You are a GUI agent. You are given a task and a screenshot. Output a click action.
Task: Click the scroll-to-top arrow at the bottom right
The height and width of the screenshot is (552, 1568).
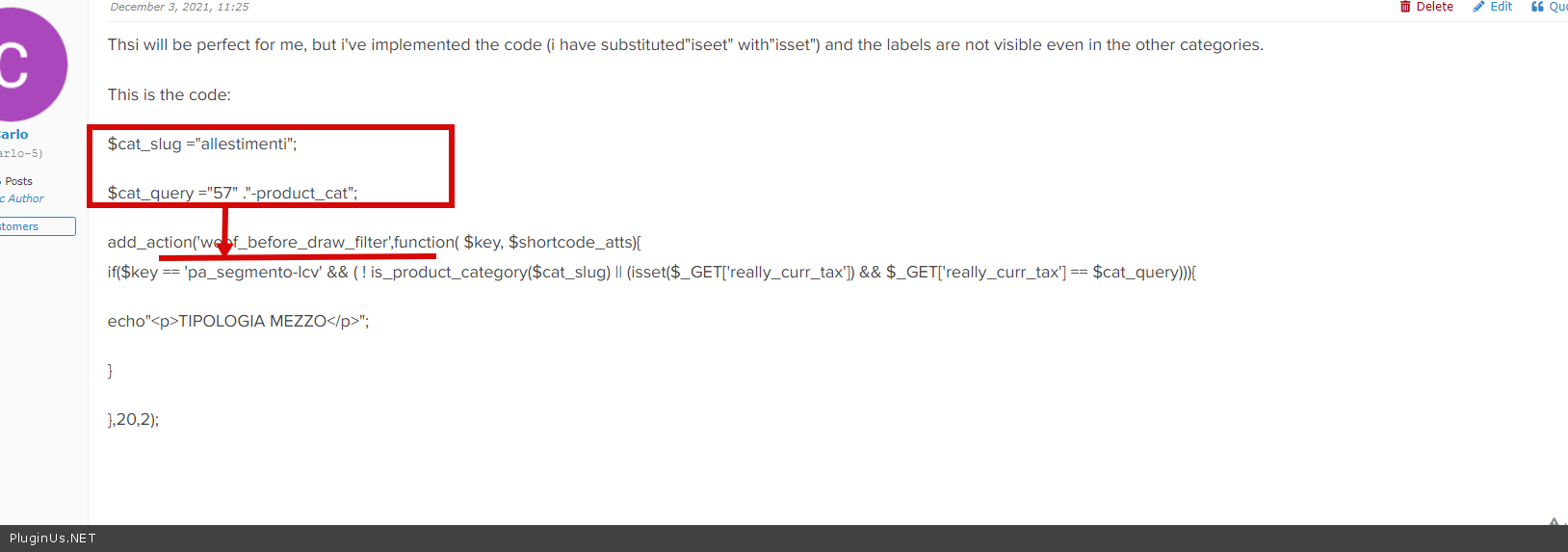coord(1554,522)
